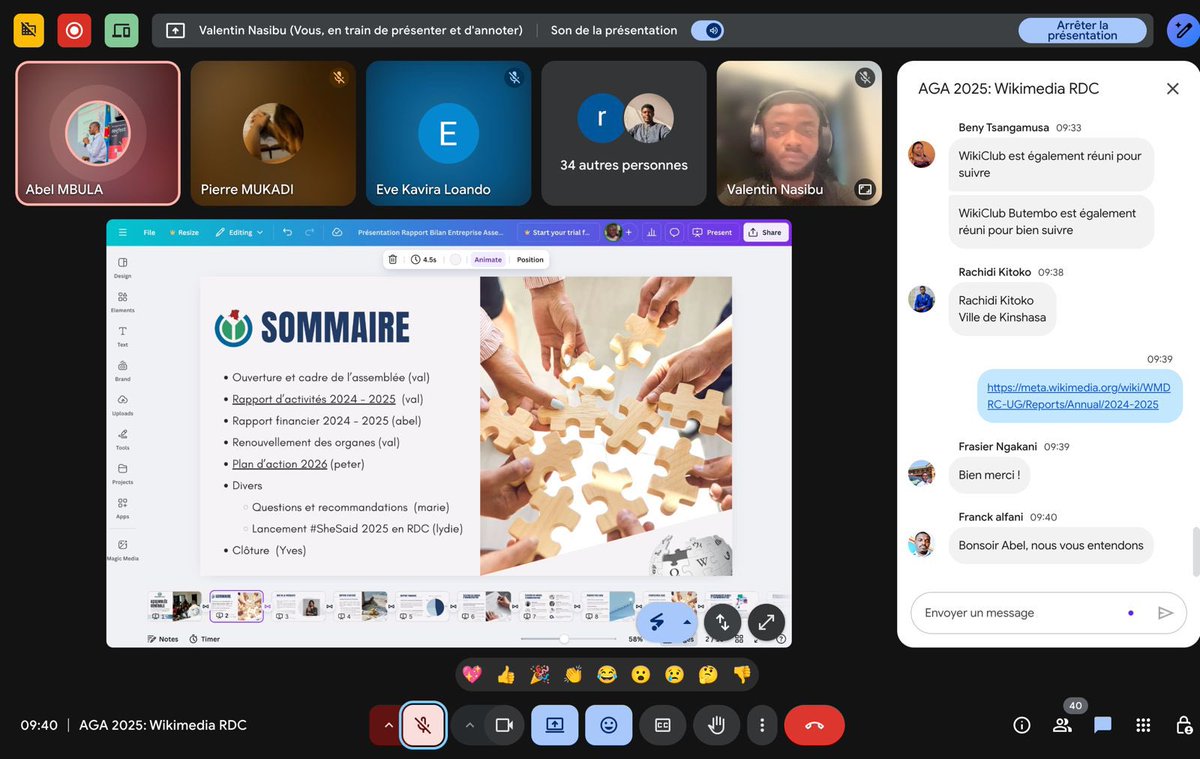Send the clapping hands reaction
The height and width of the screenshot is (759, 1200).
tap(573, 674)
